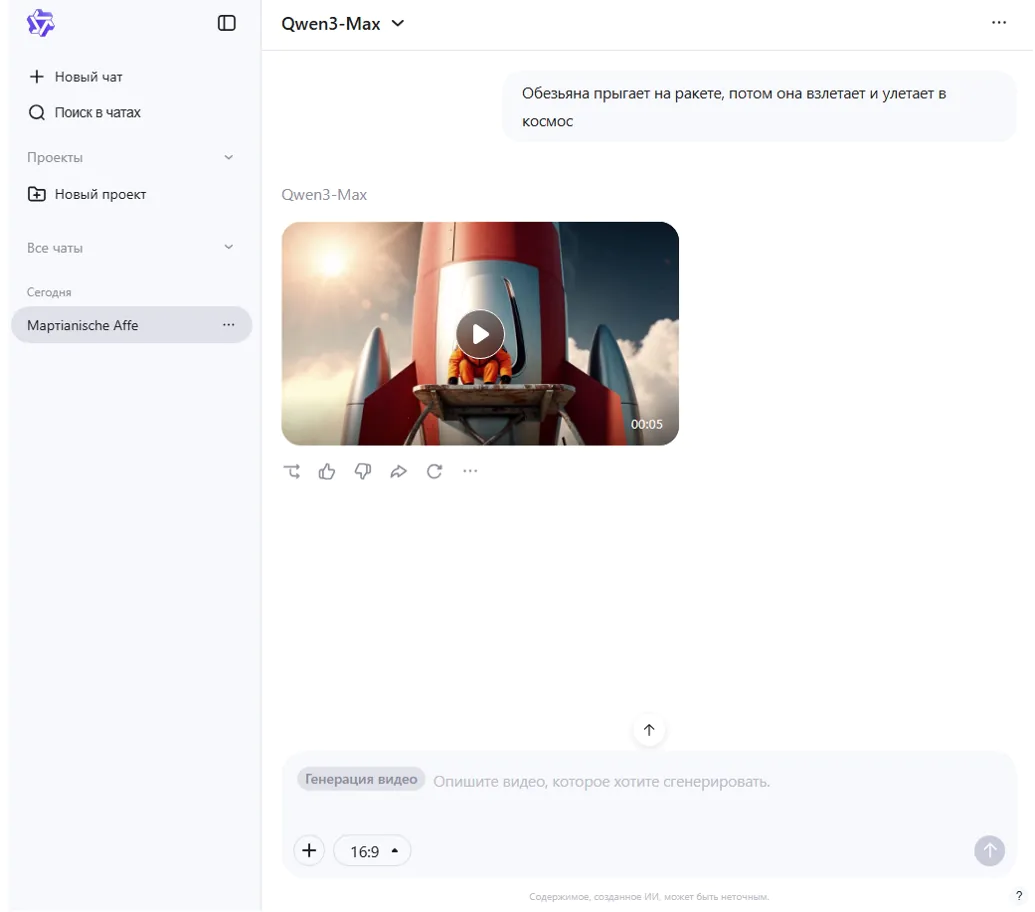Open Поиск в чатах search
The image size is (1035, 912).
84,112
